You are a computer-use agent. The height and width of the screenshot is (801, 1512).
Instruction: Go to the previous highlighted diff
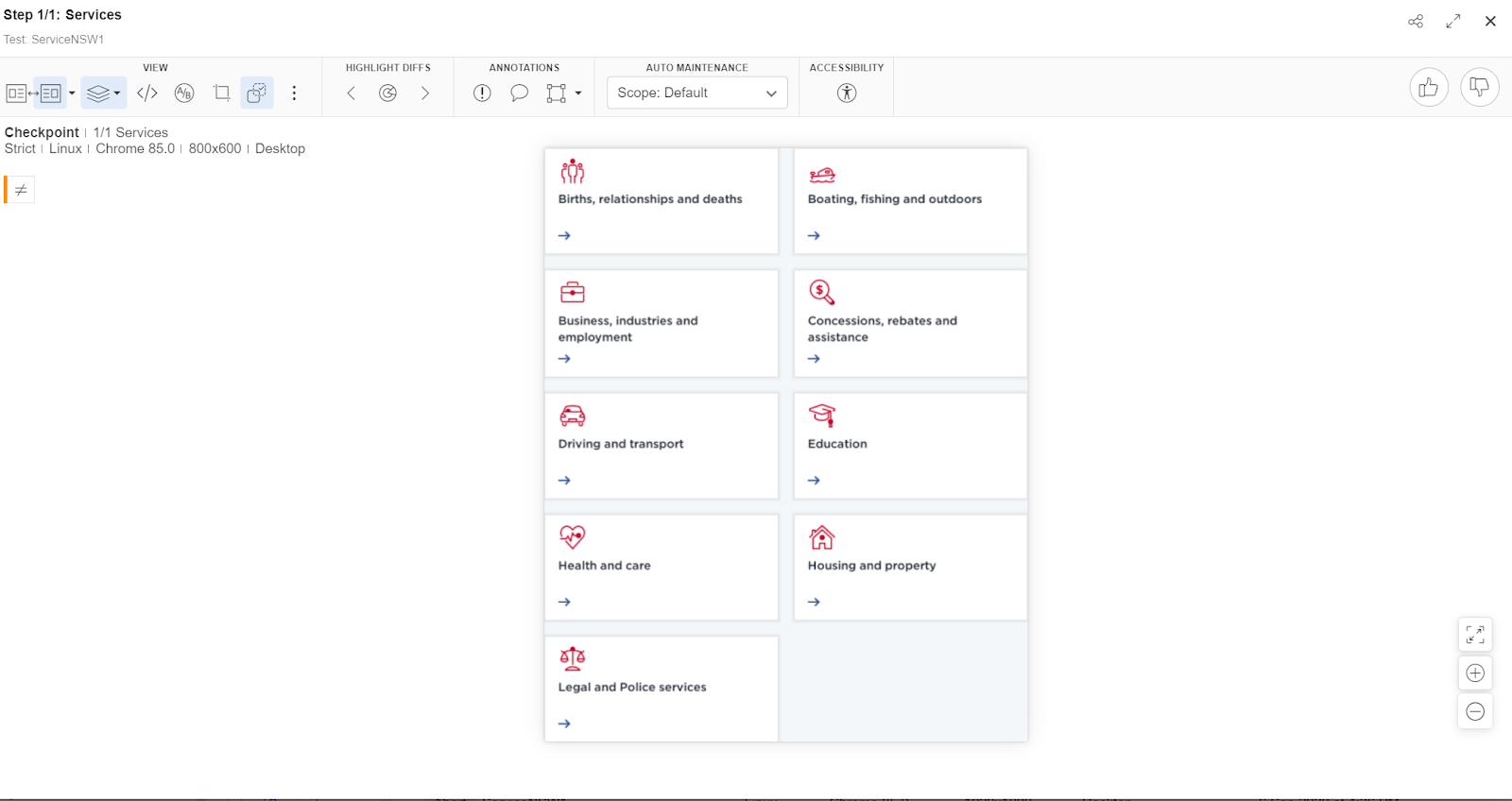351,93
